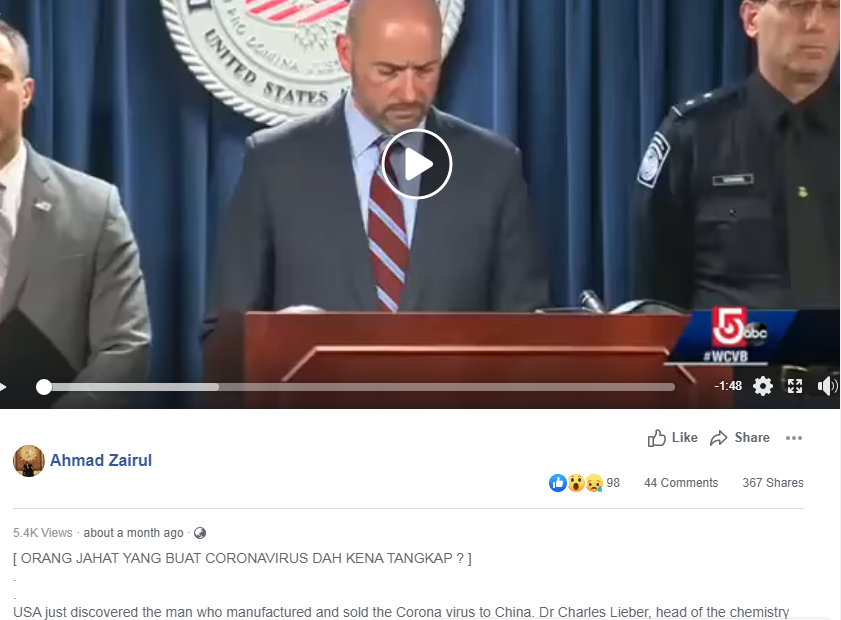Click the small play arrow in control bar
841x620 pixels.
click(3, 386)
